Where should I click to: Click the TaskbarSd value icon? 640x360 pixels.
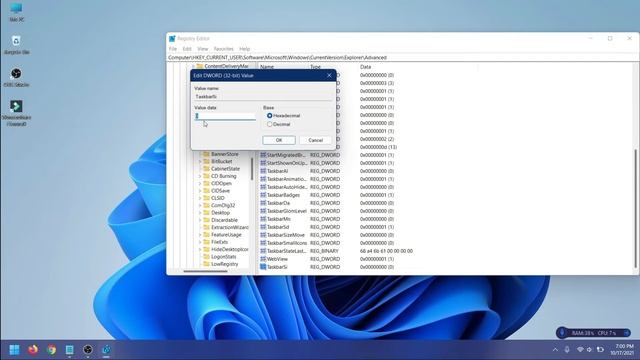pos(263,227)
